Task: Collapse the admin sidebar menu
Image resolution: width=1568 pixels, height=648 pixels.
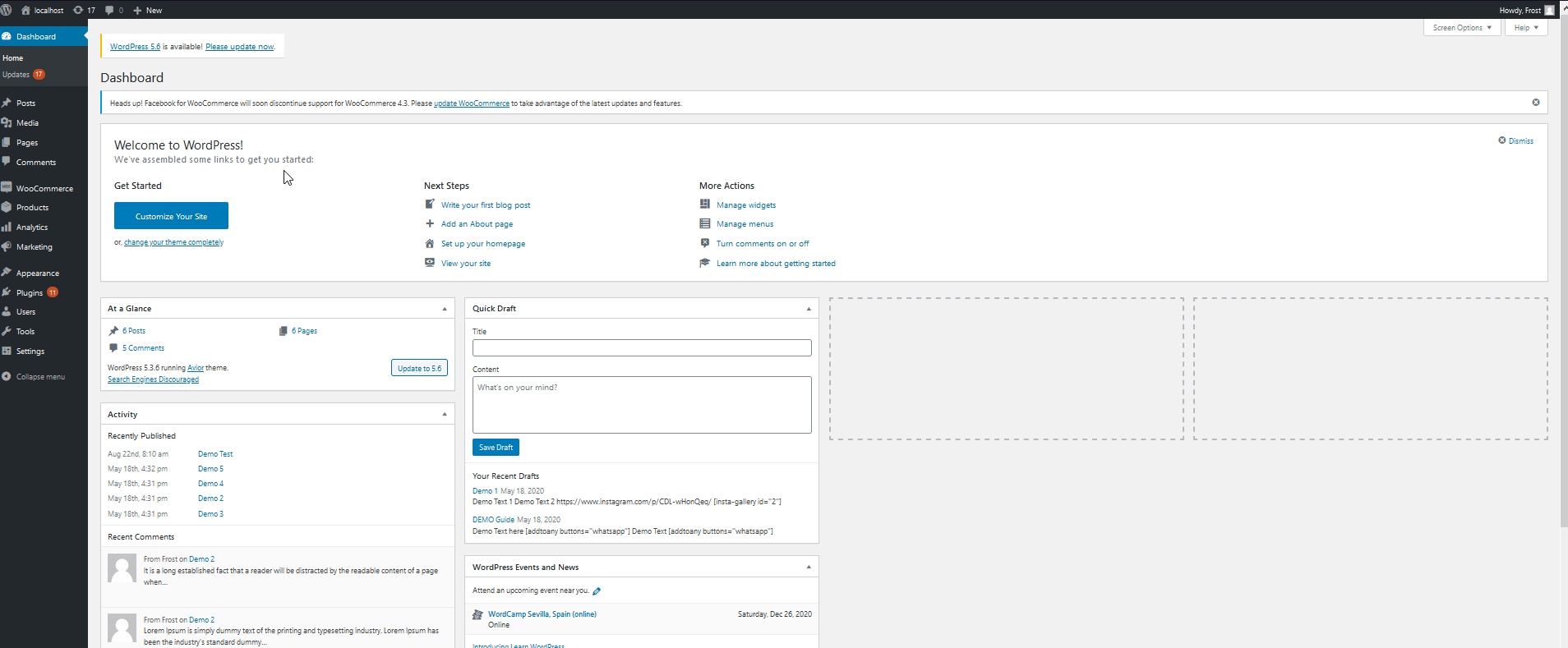Action: click(39, 377)
